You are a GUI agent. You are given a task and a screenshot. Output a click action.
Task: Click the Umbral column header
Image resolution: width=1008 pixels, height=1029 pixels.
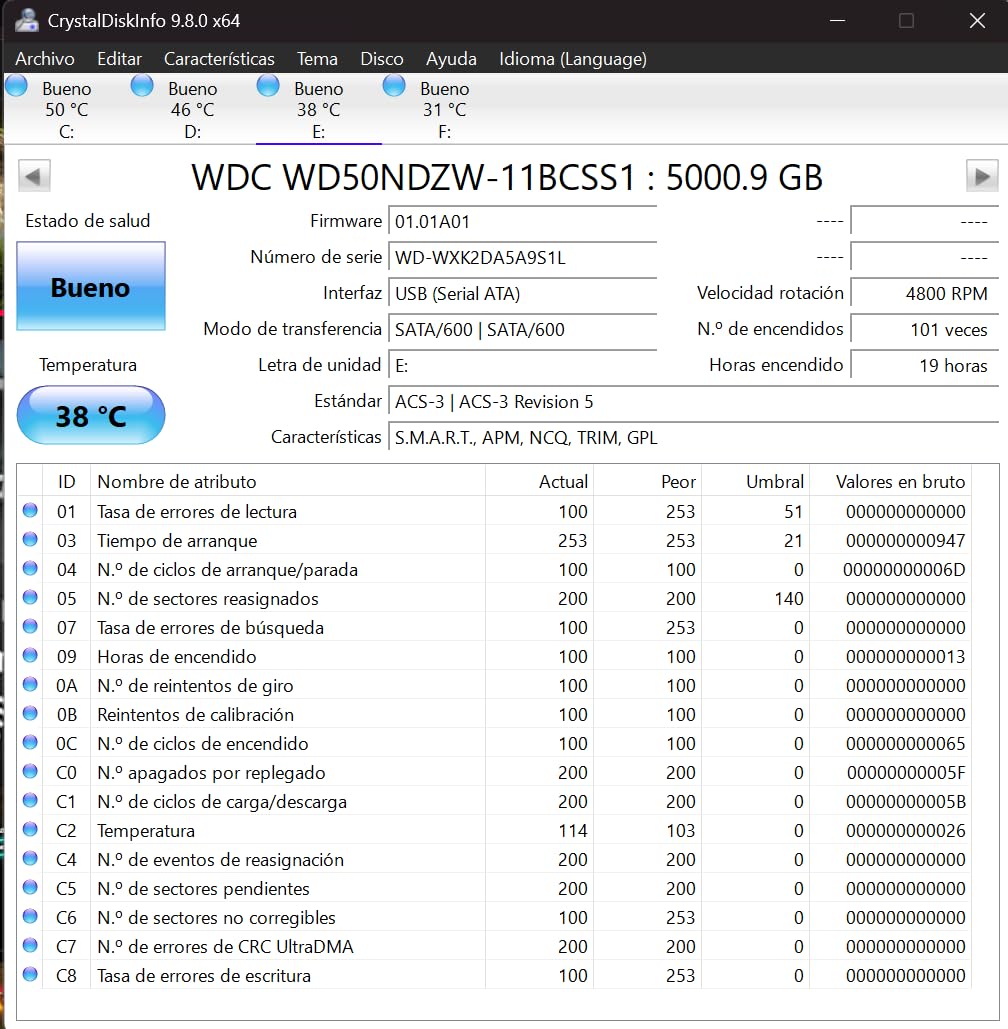[755, 482]
